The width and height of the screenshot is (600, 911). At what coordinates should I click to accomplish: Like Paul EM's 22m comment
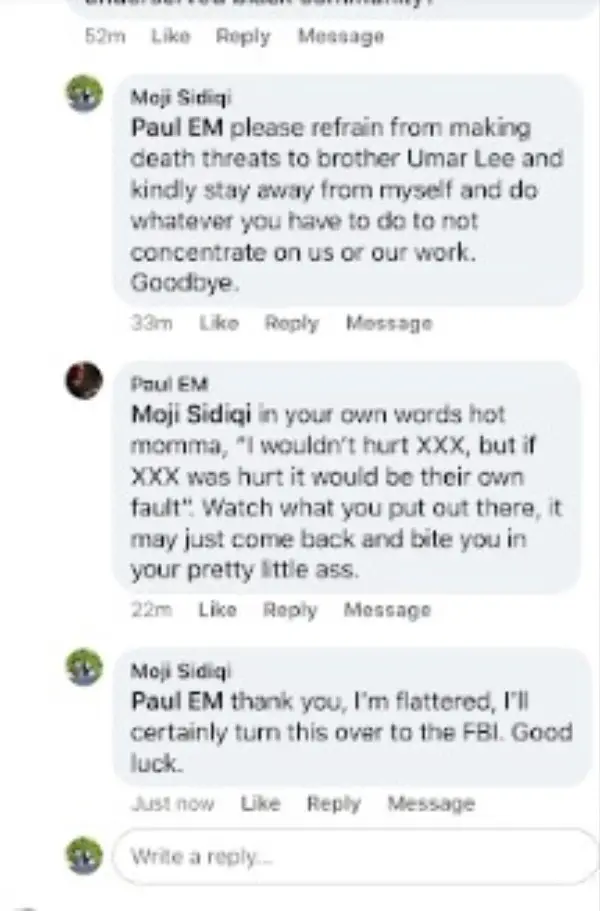218,610
